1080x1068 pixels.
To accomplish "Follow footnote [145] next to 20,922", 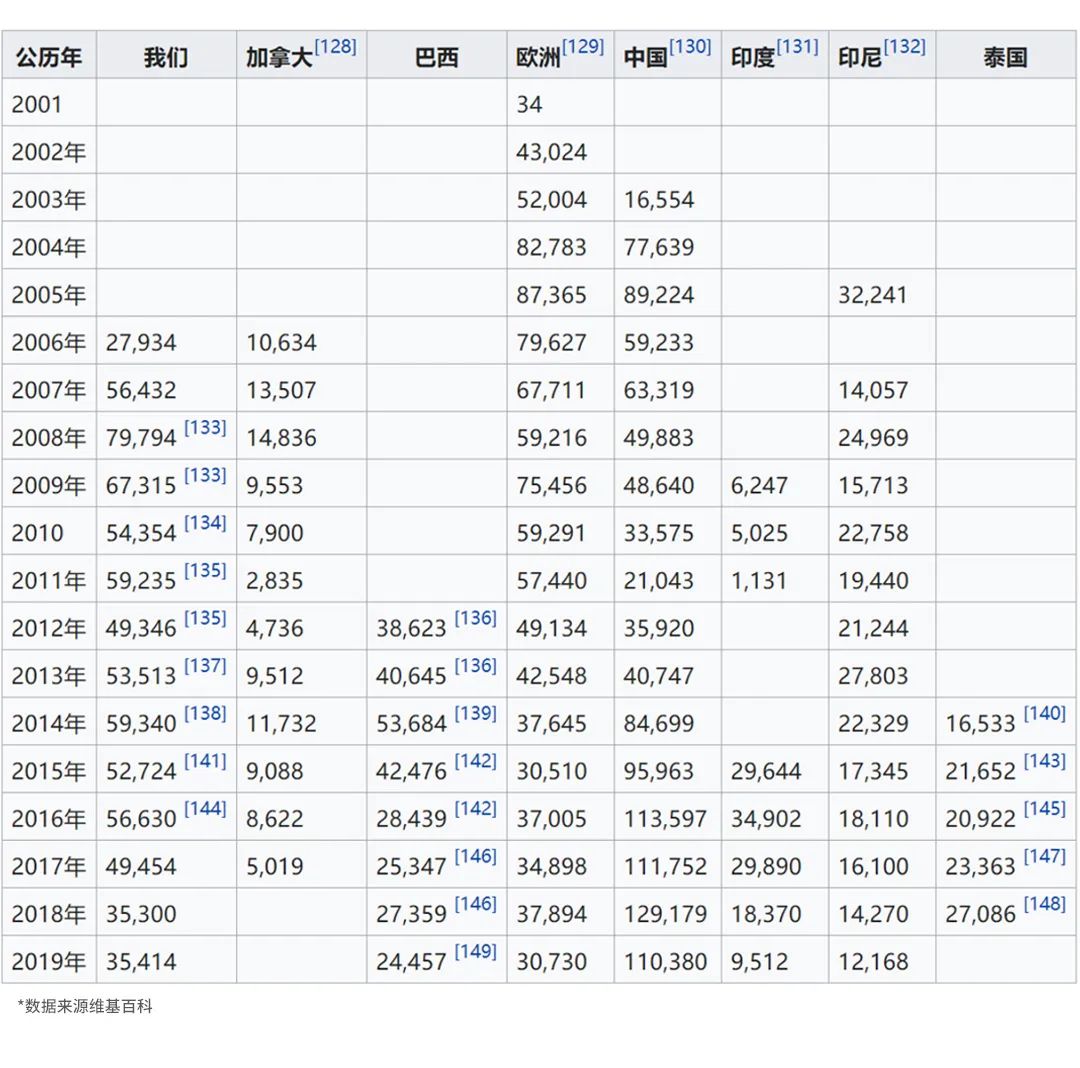I will [1045, 808].
